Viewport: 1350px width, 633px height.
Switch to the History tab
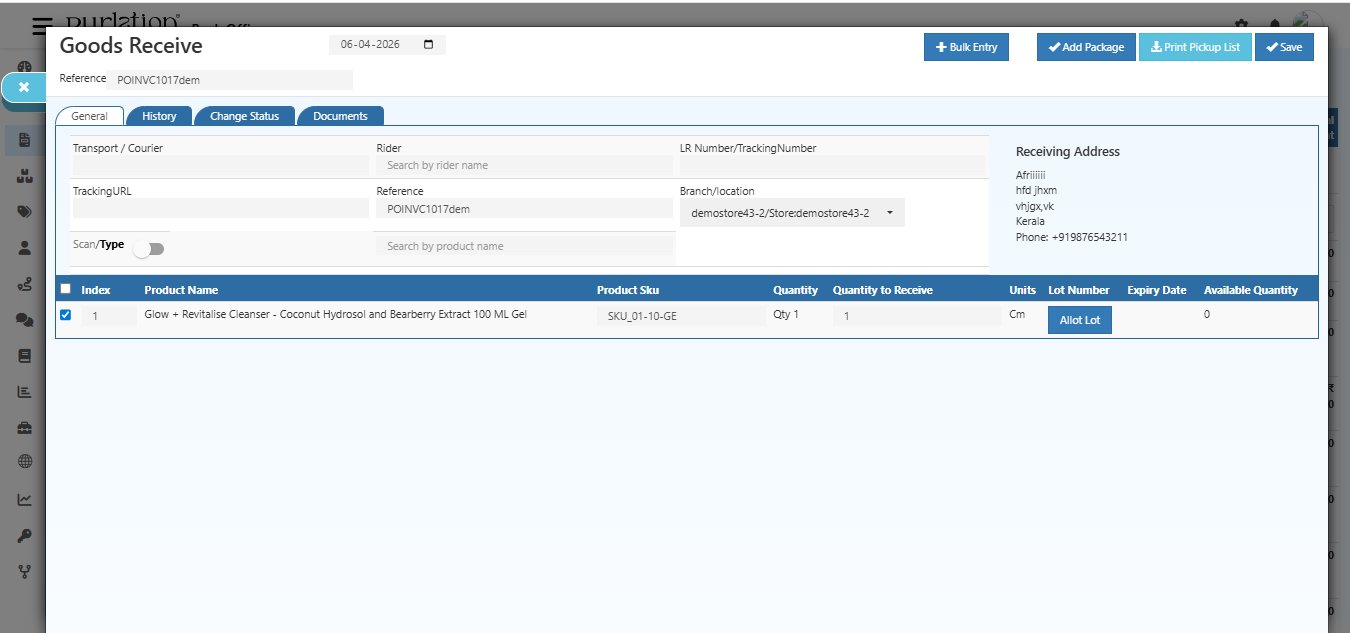(x=159, y=116)
